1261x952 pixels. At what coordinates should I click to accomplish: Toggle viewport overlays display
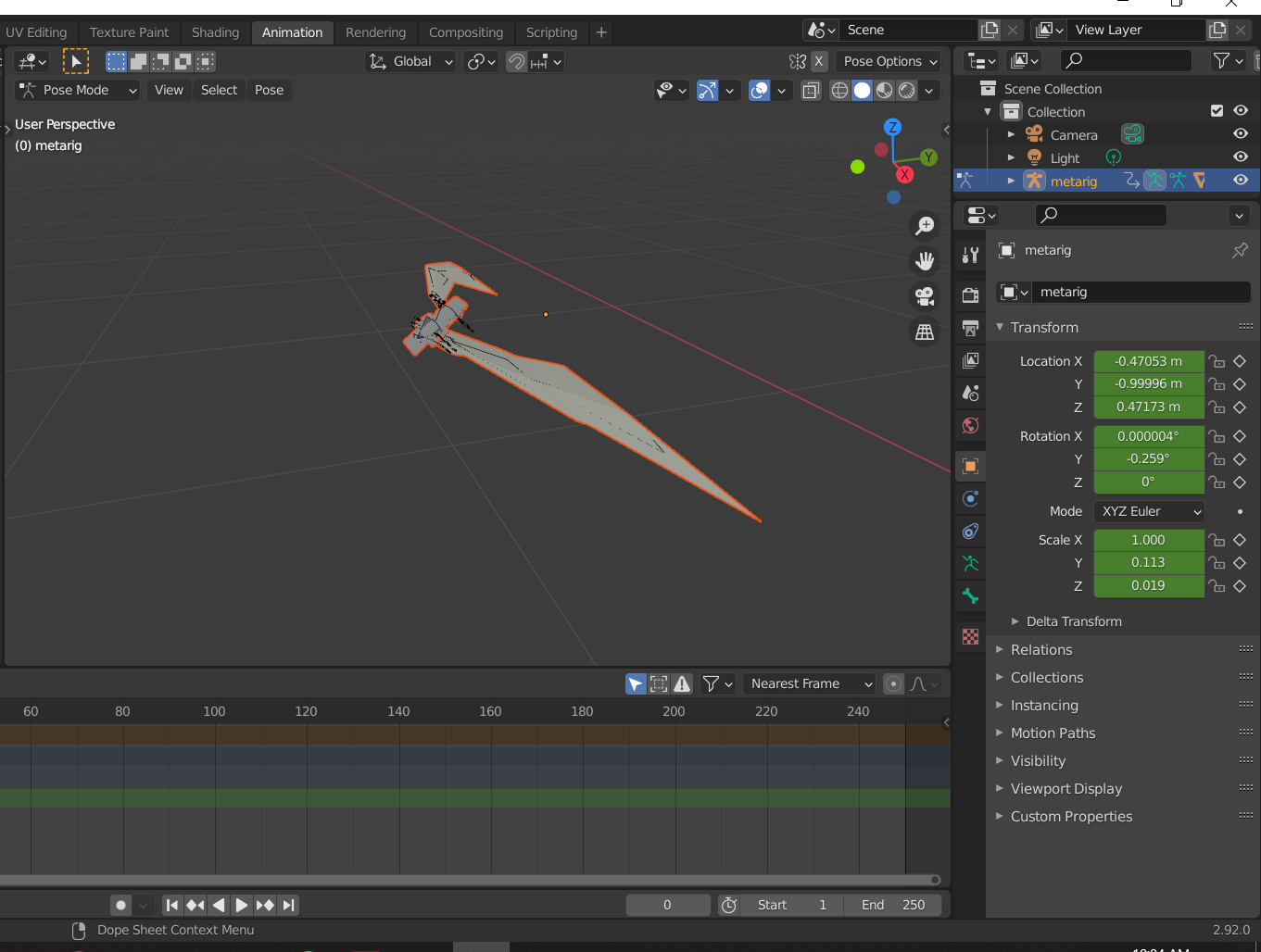[759, 90]
